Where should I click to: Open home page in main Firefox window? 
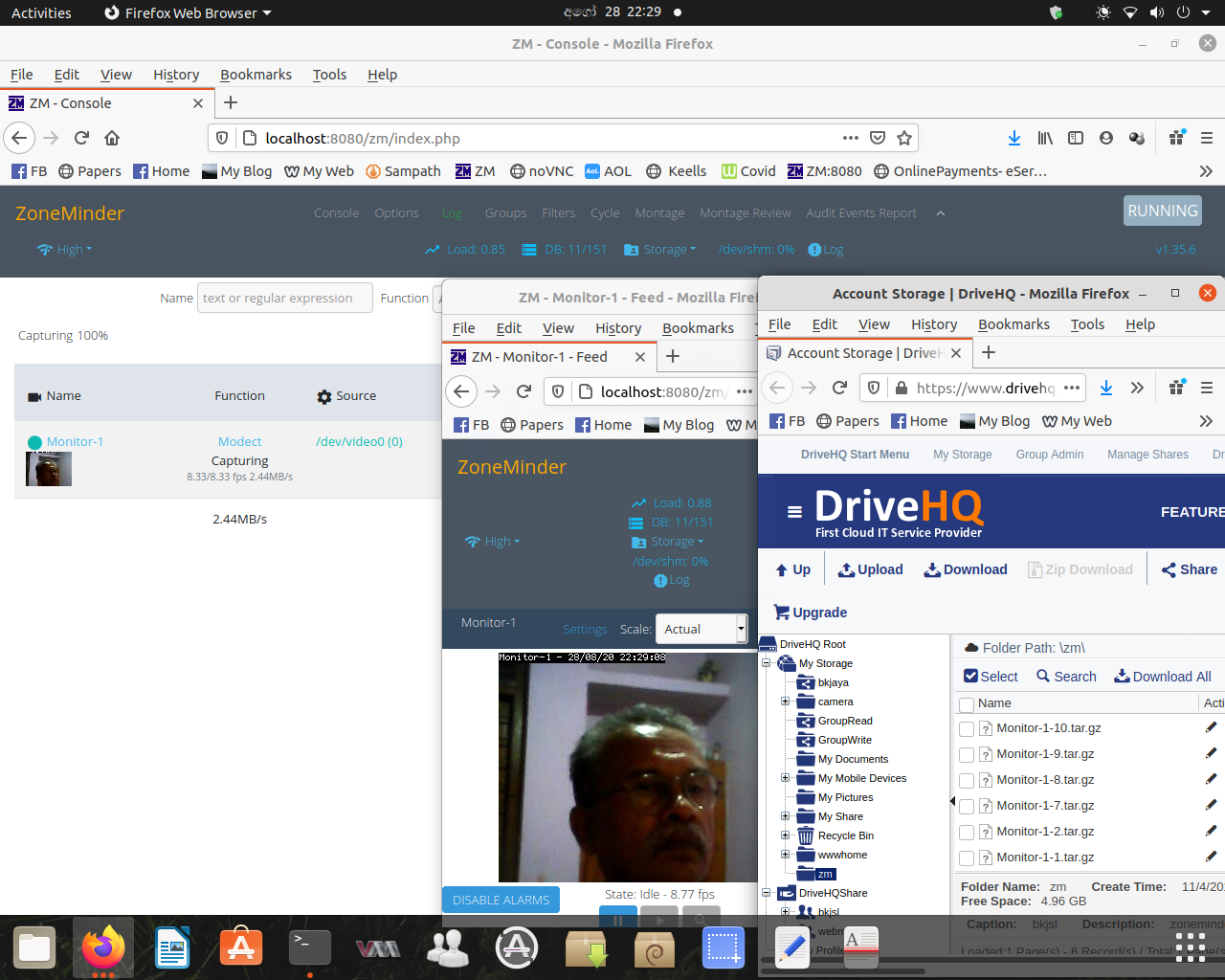[x=112, y=138]
